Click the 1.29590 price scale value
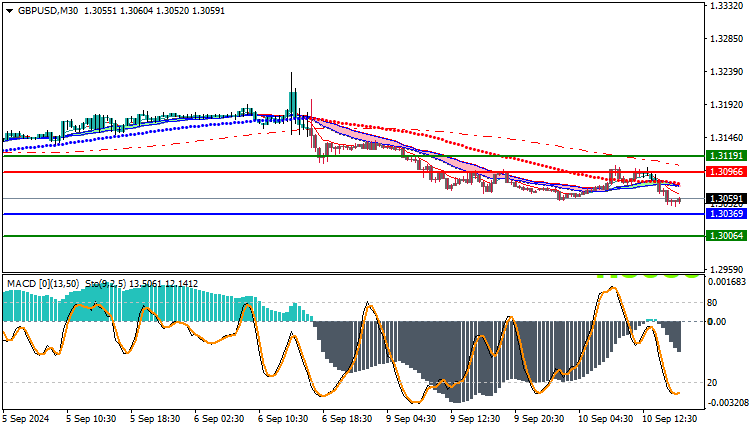Image resolution: width=750 pixels, height=430 pixels. coord(727,270)
